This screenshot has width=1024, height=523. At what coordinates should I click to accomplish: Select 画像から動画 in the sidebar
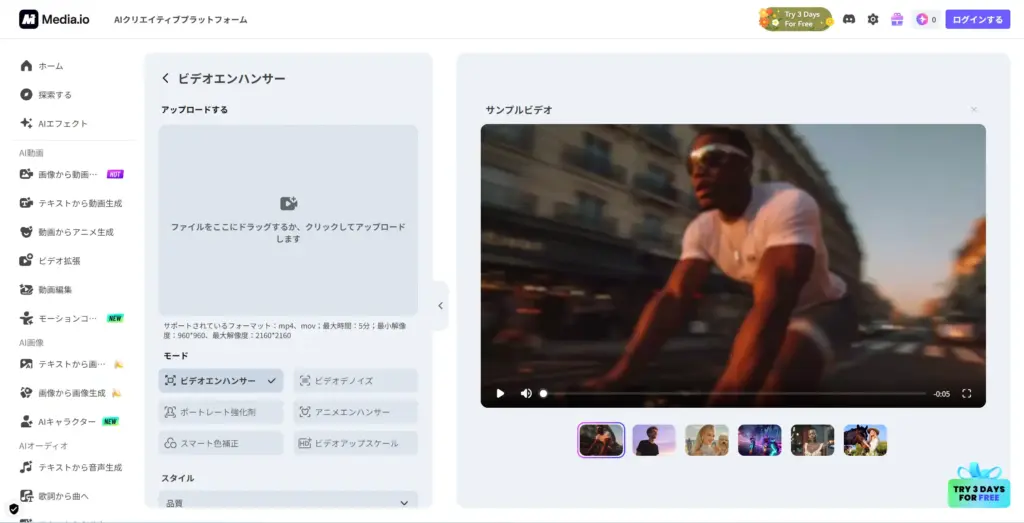[72, 174]
